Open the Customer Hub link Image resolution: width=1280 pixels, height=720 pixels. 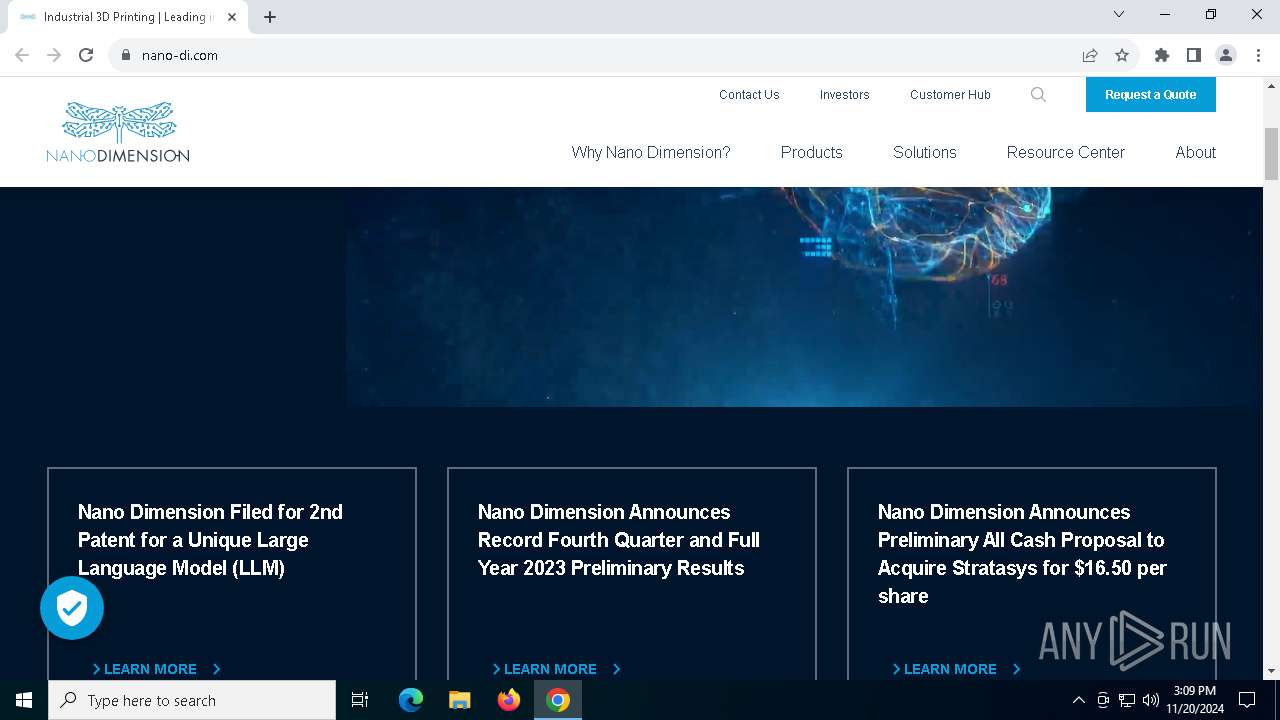[950, 95]
